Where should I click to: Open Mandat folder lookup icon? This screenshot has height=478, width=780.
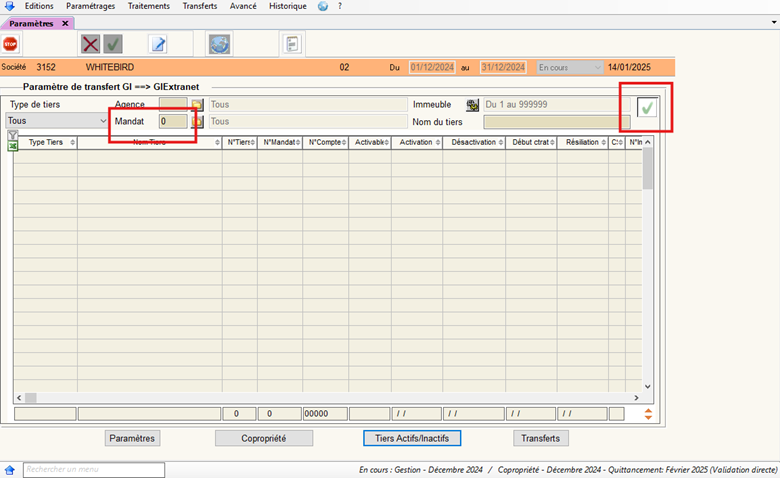[197, 121]
